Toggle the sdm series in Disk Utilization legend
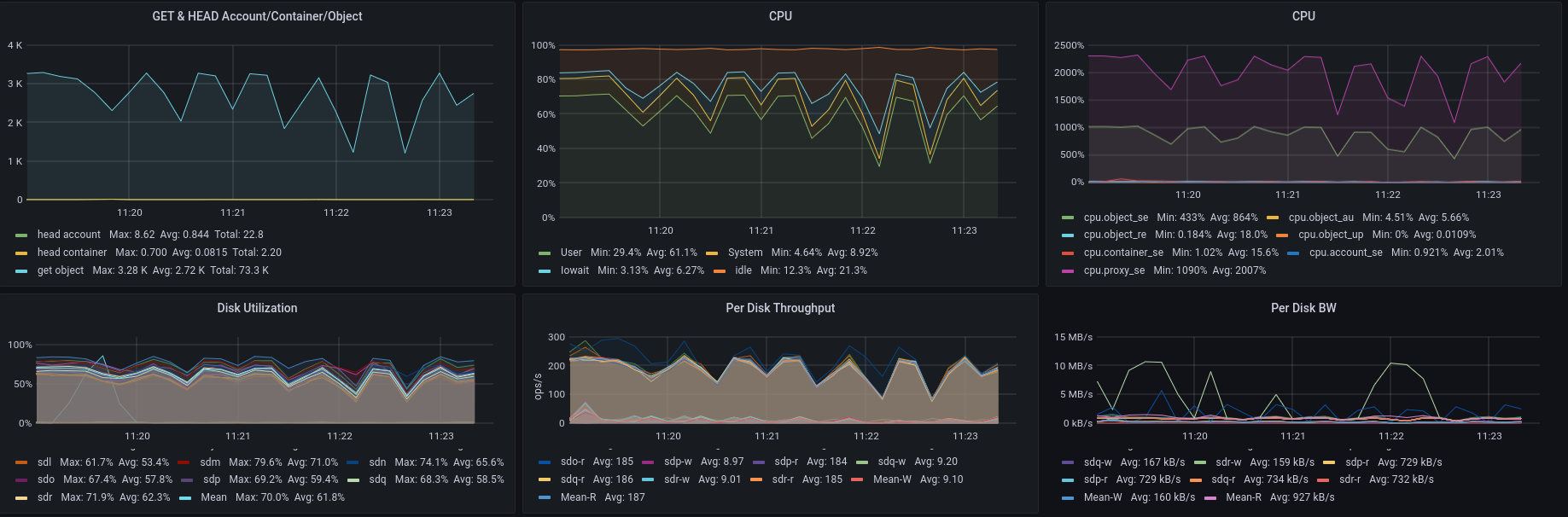Screen dimensions: 1568x517 click(x=210, y=462)
